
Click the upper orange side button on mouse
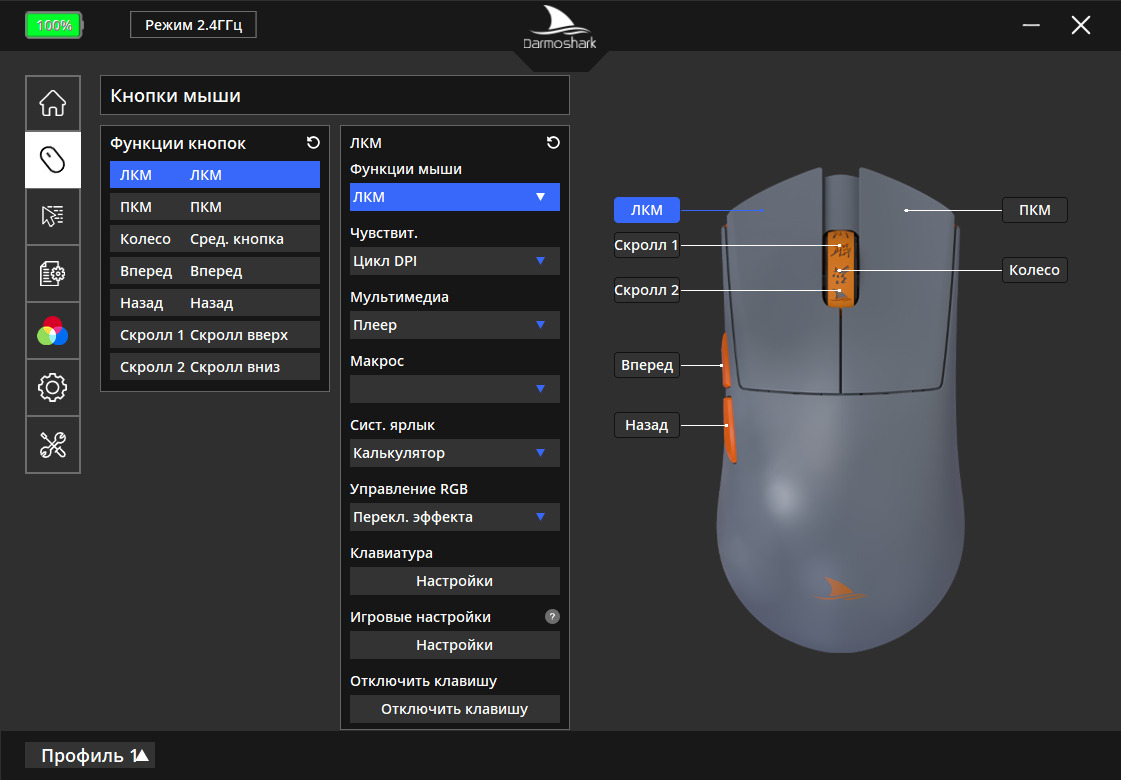[725, 360]
